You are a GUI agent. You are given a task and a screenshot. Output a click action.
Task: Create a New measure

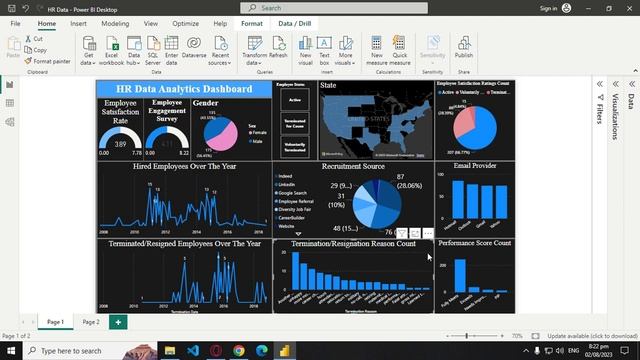tap(377, 51)
